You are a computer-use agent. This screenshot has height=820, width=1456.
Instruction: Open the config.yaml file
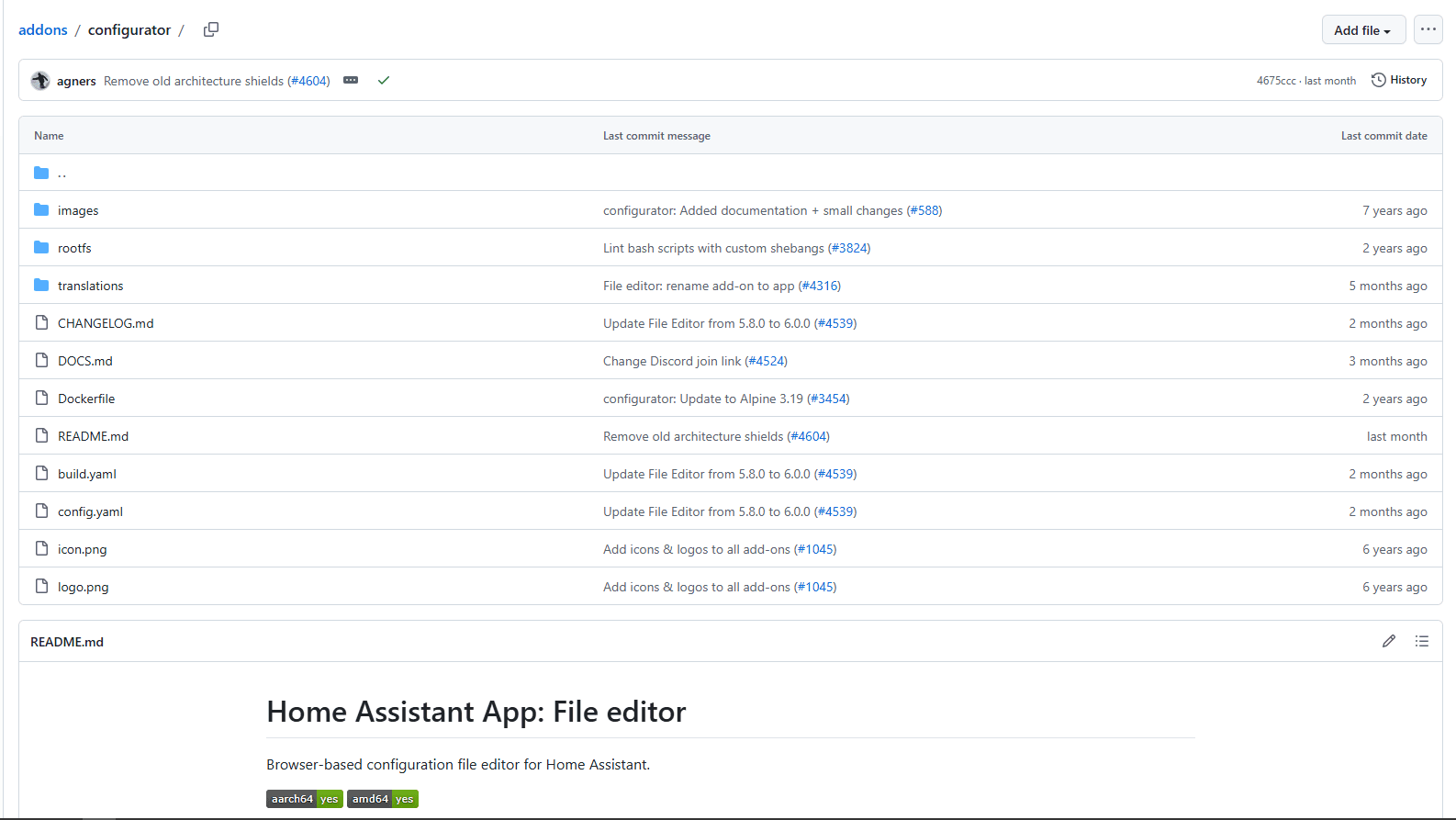tap(90, 512)
